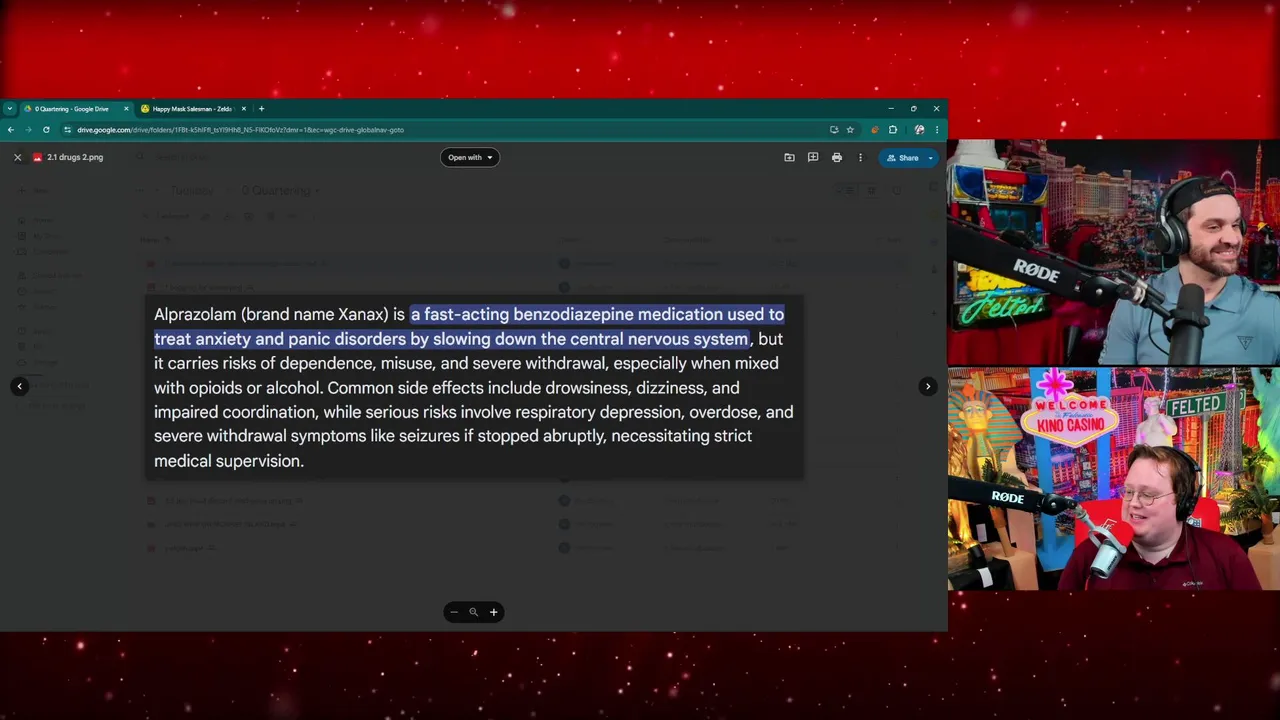Reset zoom with the magnifier icon
This screenshot has width=1280, height=720.
[473, 612]
